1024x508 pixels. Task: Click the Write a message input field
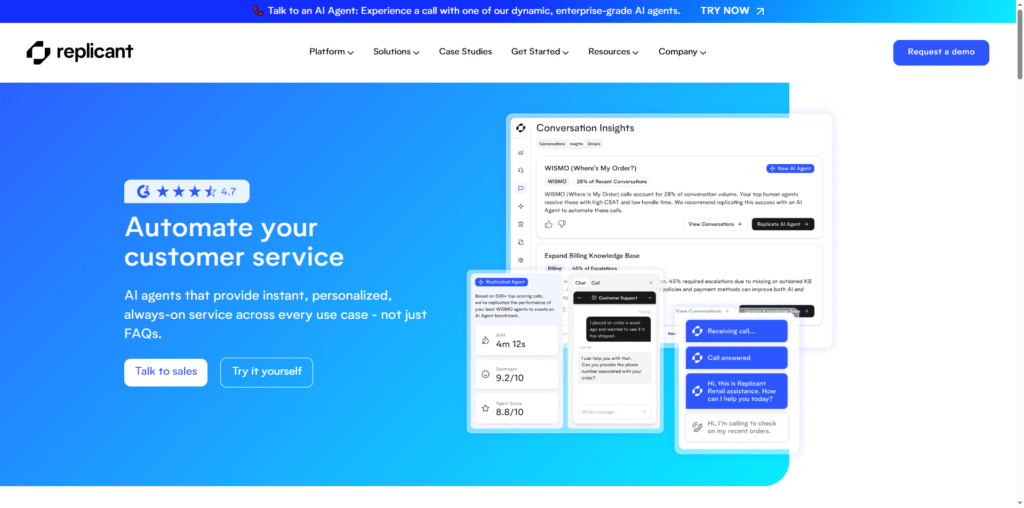click(615, 412)
